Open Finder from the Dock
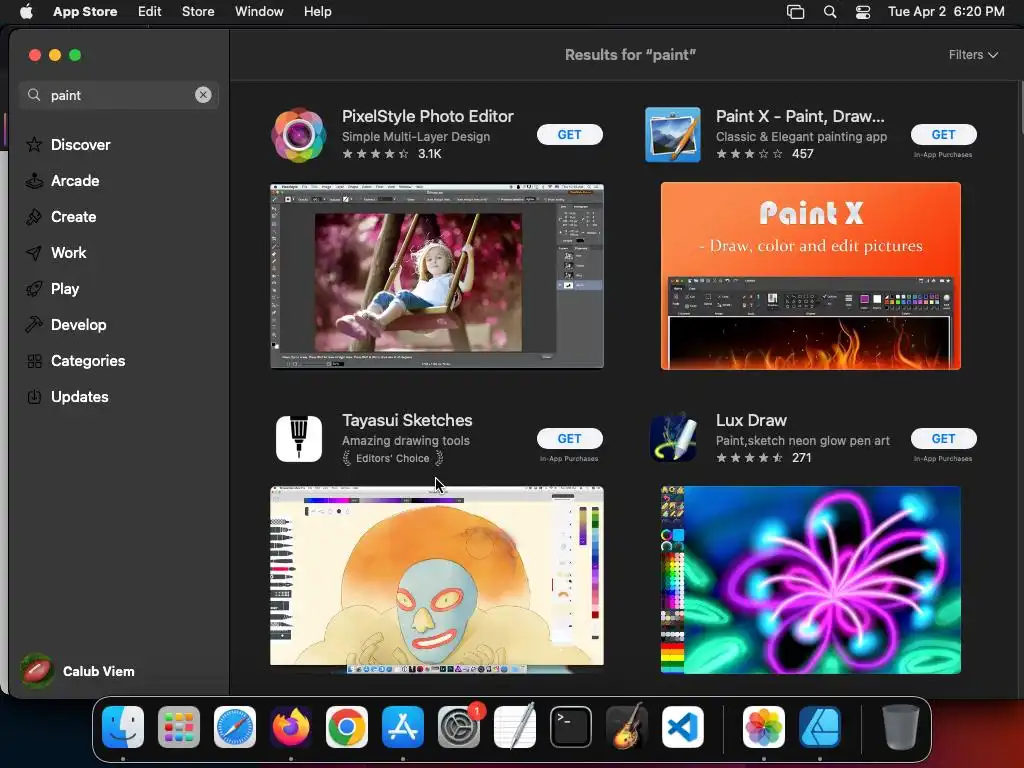The height and width of the screenshot is (768, 1024). [123, 727]
